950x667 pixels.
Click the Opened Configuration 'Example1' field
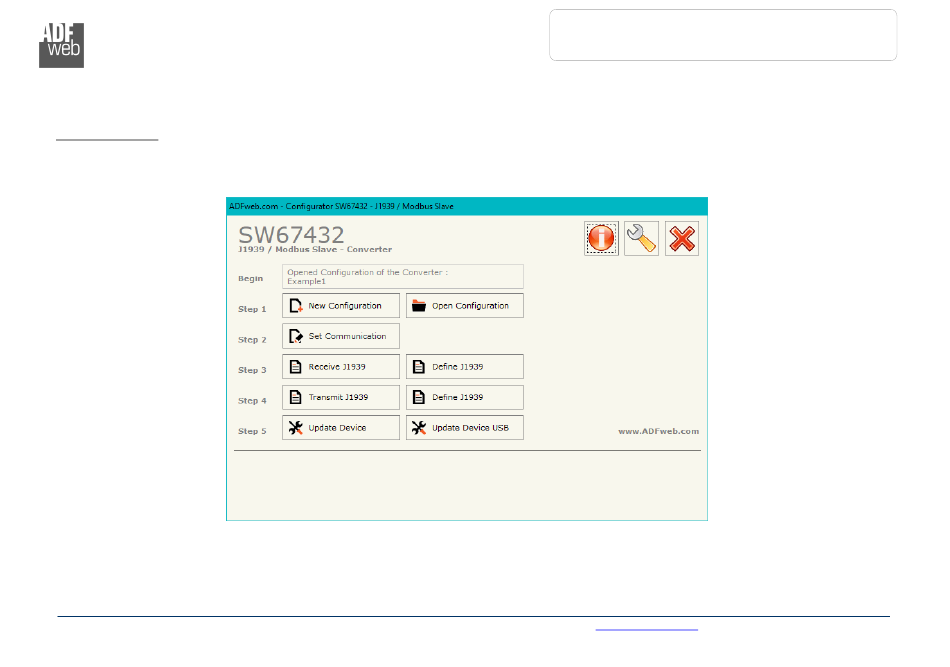[x=403, y=277]
